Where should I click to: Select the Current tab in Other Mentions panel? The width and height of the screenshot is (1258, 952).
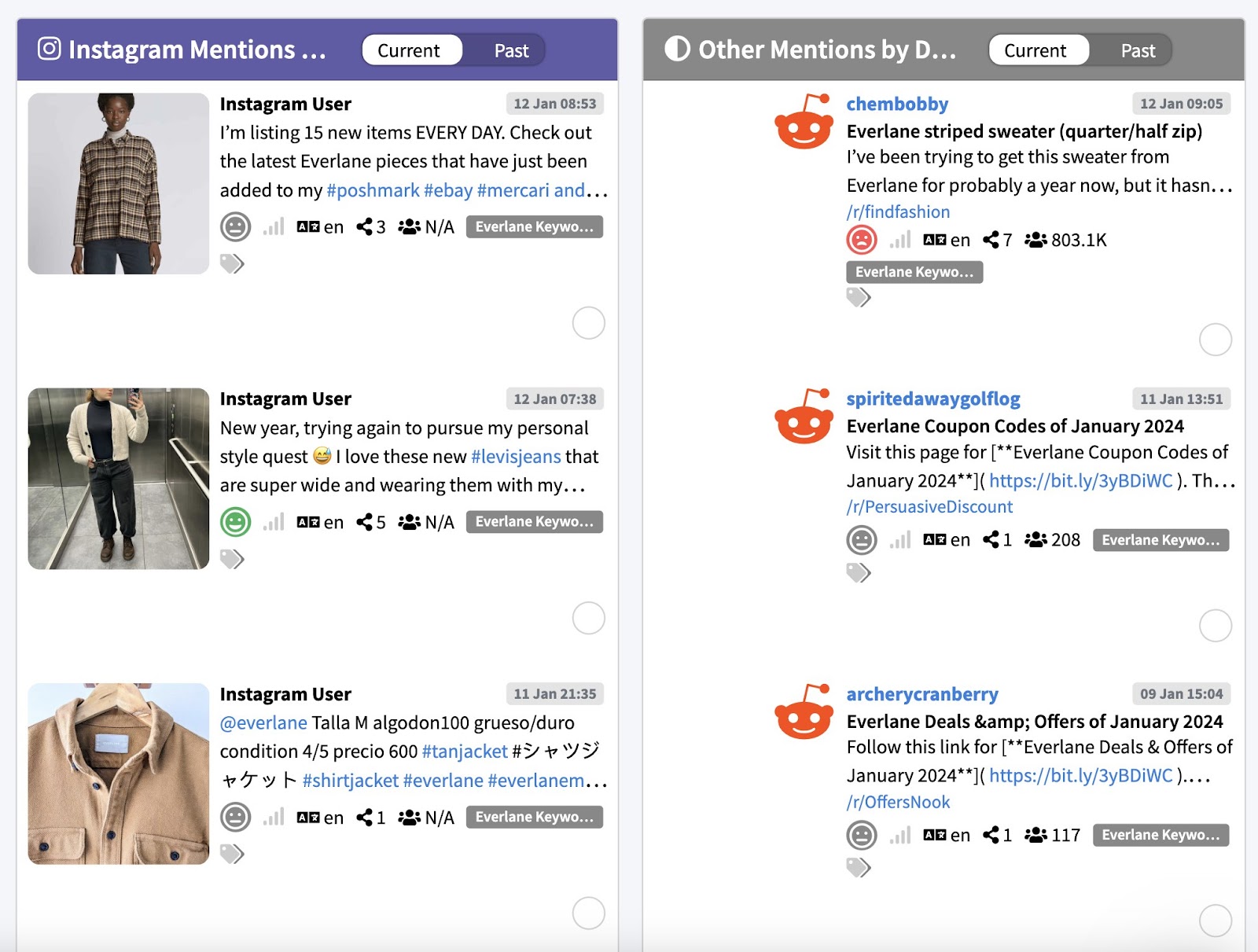(x=1036, y=50)
